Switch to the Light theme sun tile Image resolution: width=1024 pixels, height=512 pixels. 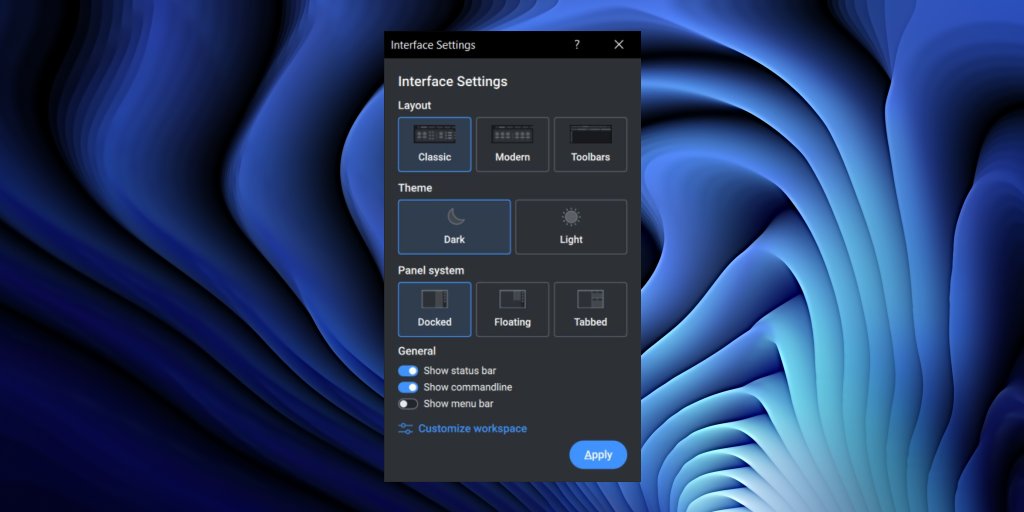click(571, 227)
